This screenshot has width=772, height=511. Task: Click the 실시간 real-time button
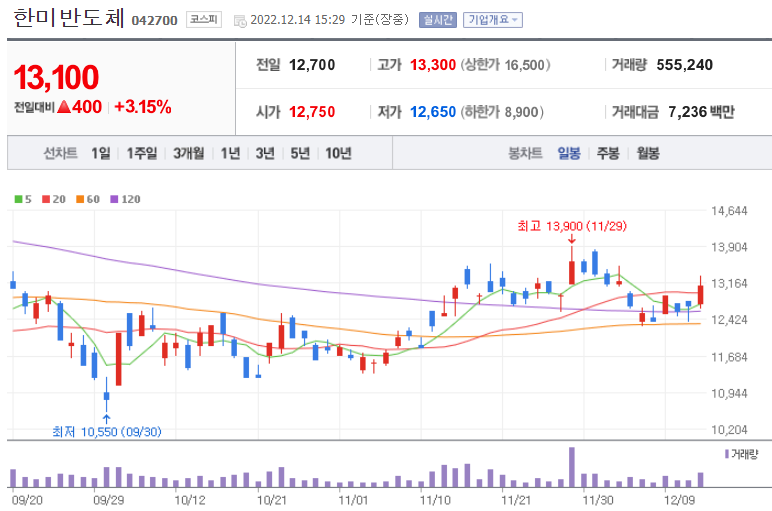pyautogui.click(x=438, y=20)
